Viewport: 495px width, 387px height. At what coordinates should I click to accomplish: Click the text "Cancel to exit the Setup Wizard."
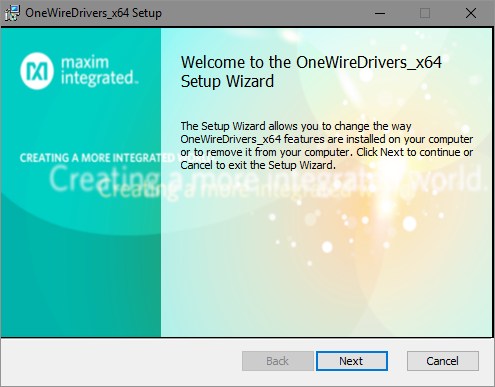(x=258, y=165)
